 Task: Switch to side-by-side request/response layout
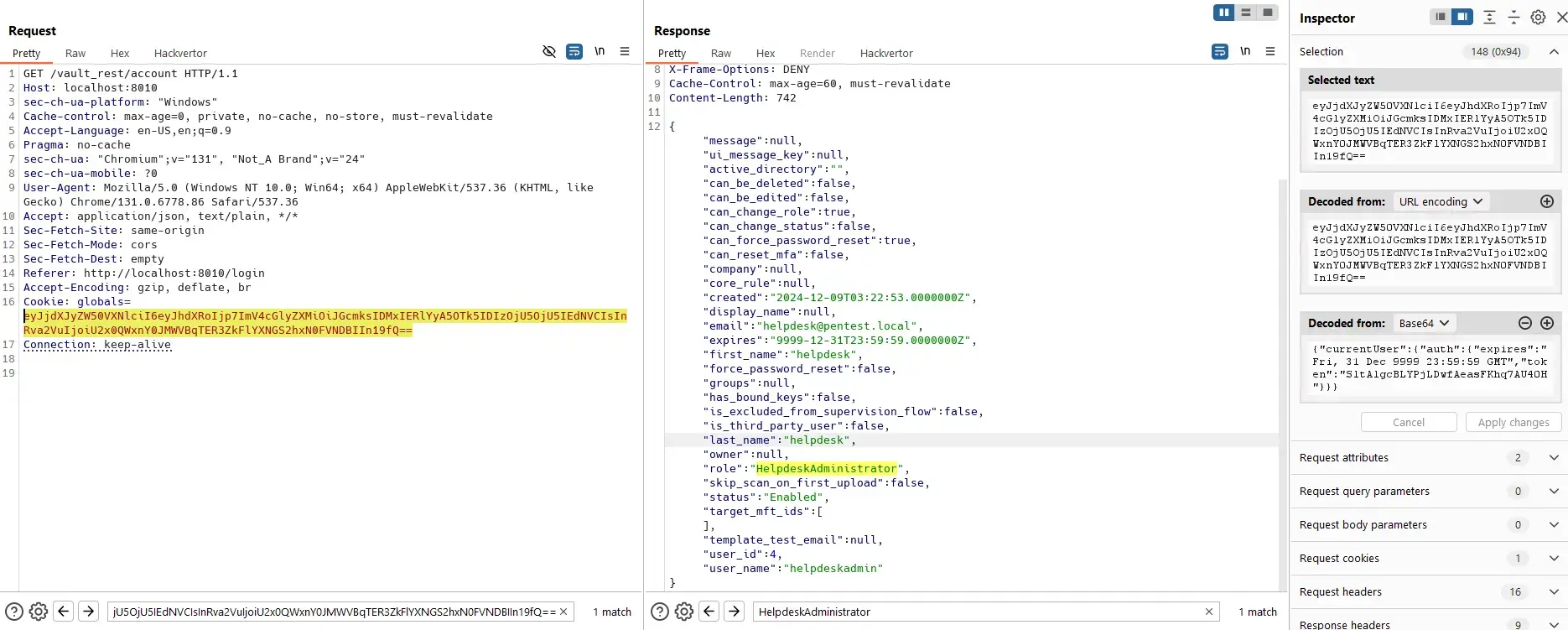(x=1224, y=13)
